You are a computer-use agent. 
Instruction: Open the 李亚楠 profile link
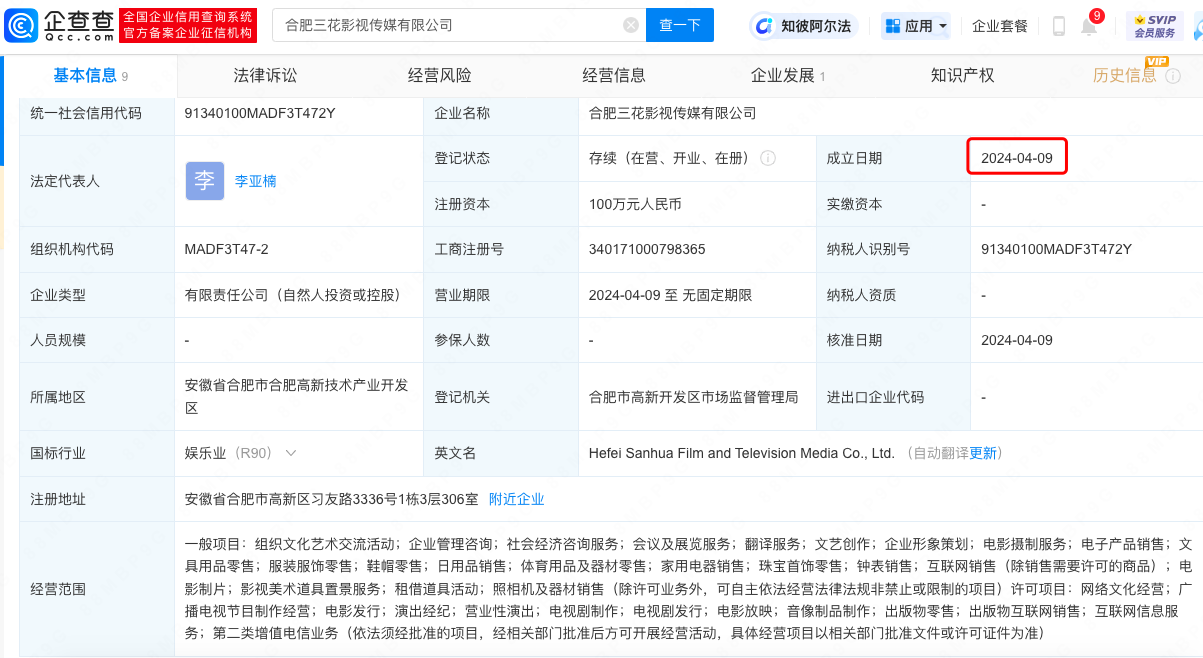[x=255, y=181]
